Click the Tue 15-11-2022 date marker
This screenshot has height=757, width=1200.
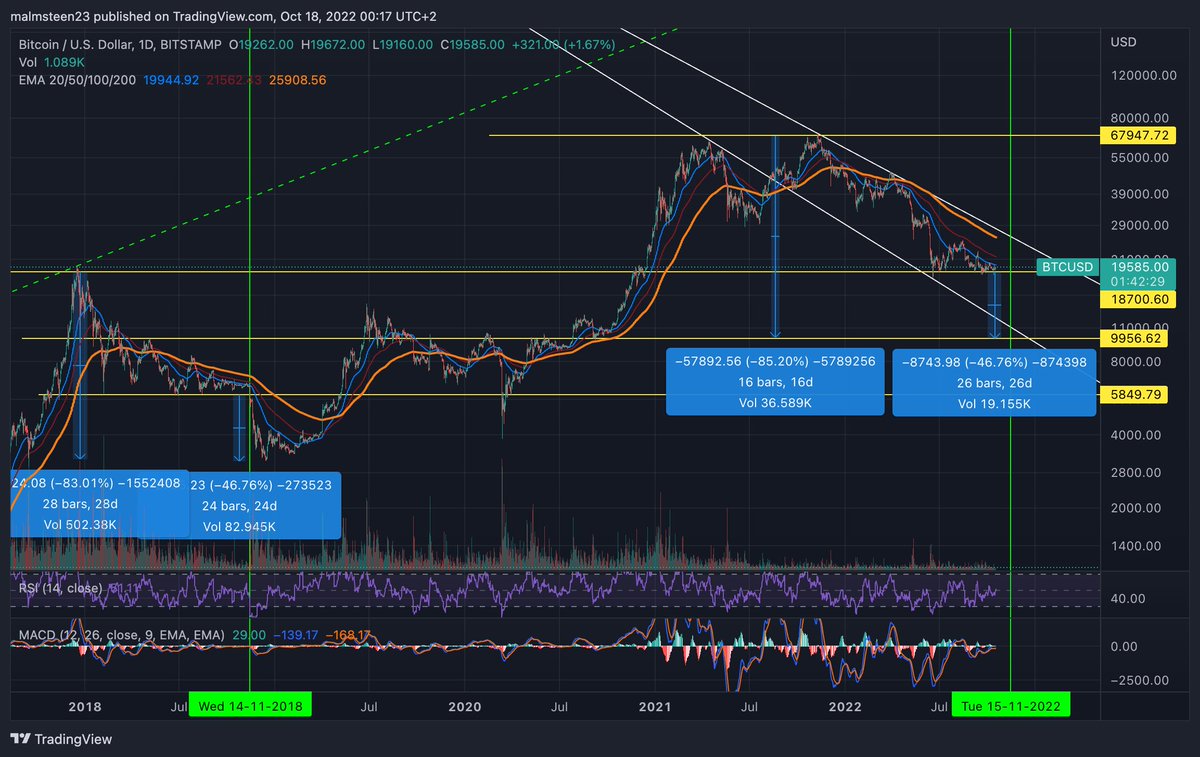[1011, 706]
